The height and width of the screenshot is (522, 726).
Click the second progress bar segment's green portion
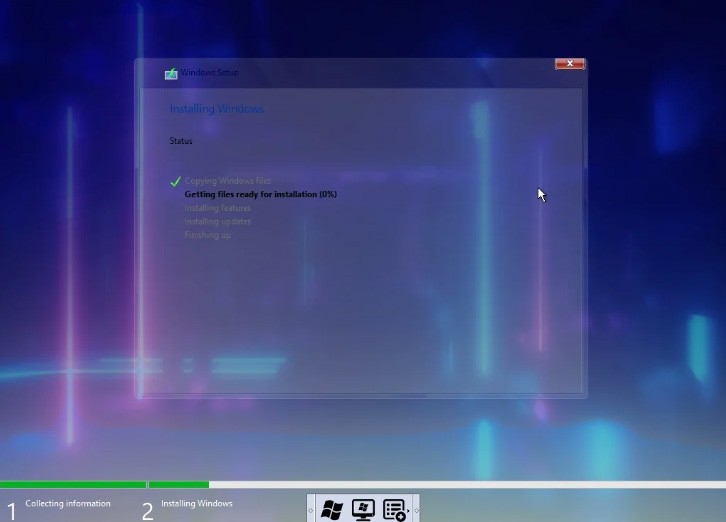click(x=178, y=485)
